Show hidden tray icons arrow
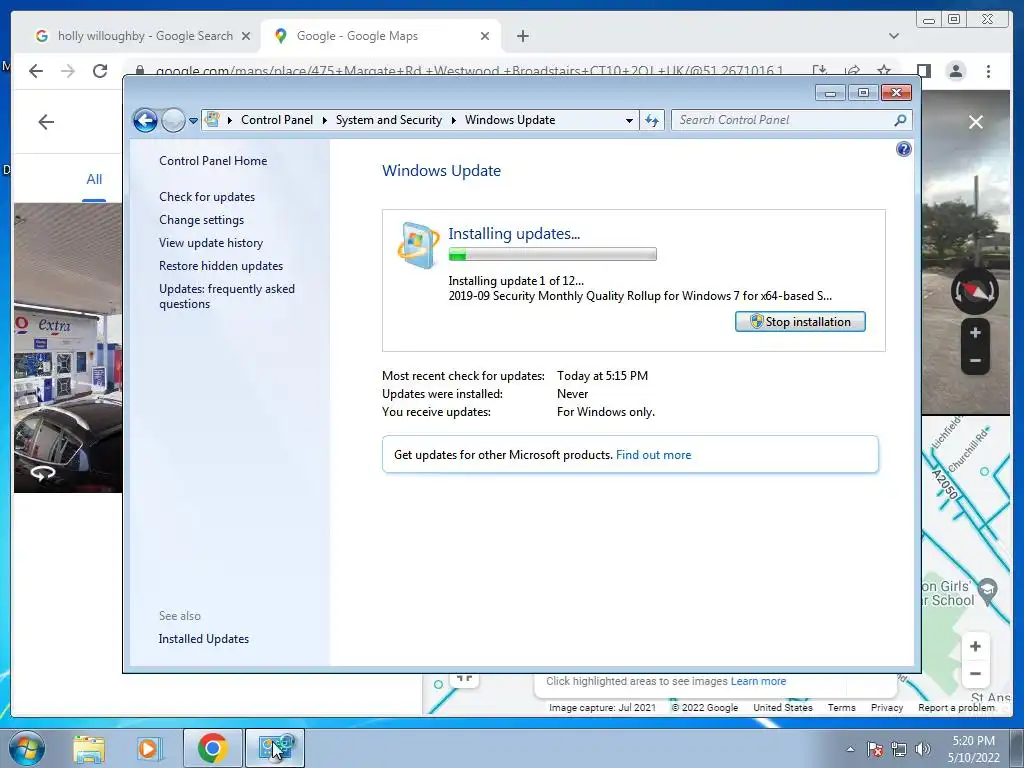Viewport: 1024px width, 768px height. pos(850,749)
